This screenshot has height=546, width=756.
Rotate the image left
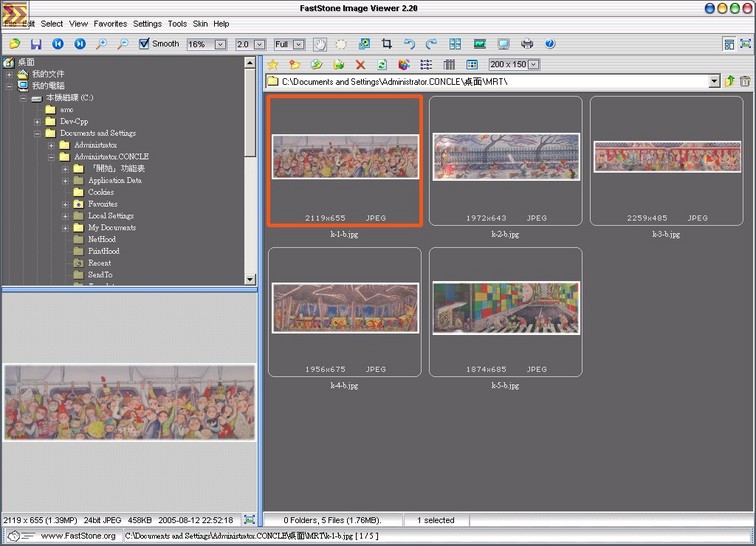click(409, 44)
